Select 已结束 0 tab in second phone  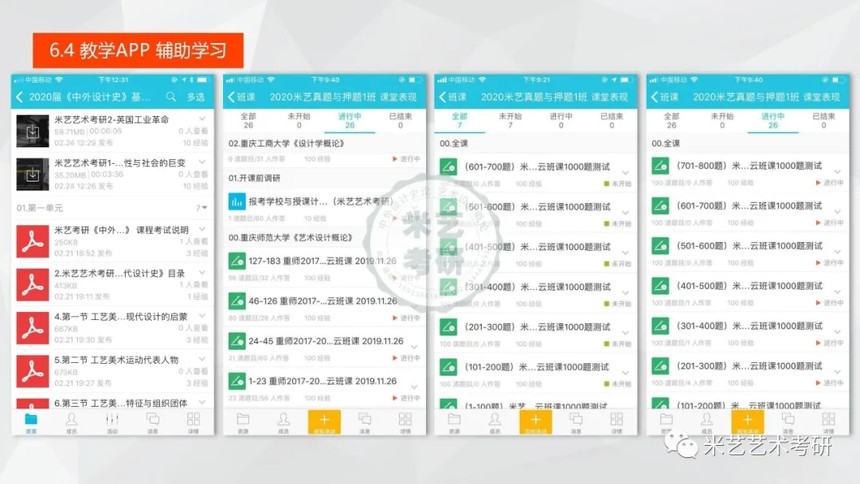[400, 121]
